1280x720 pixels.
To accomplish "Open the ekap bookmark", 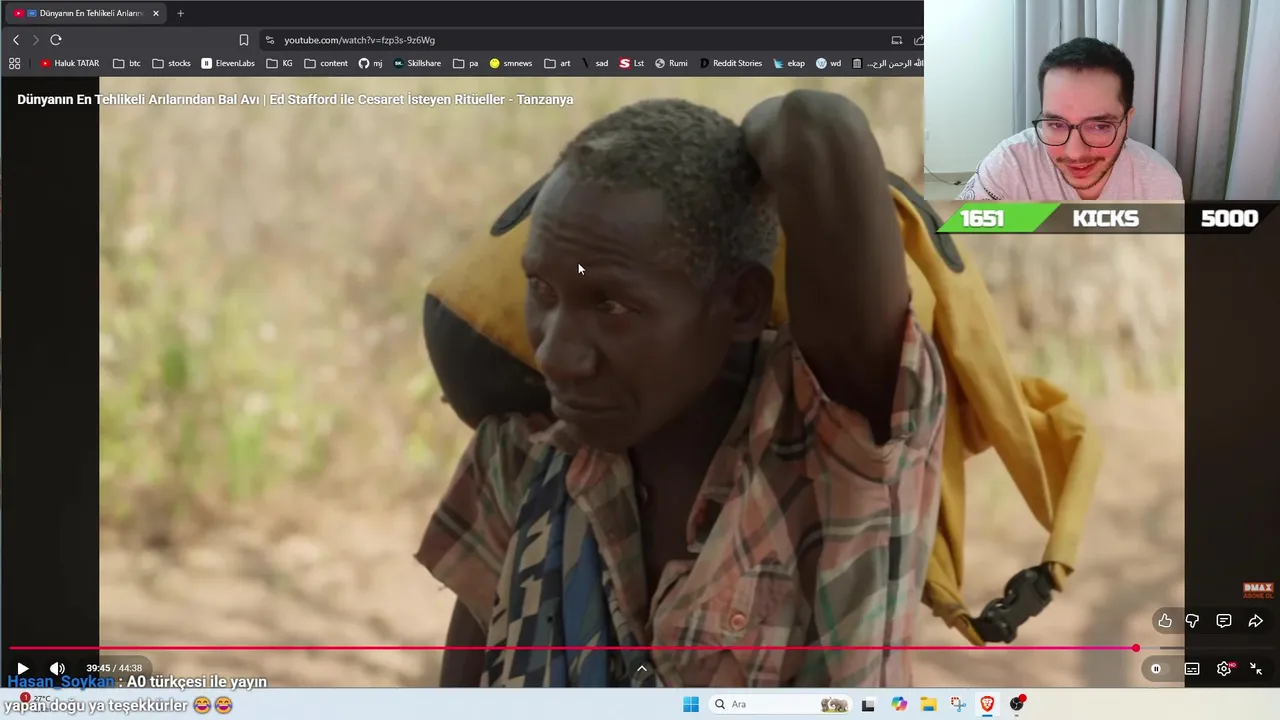I will point(788,63).
